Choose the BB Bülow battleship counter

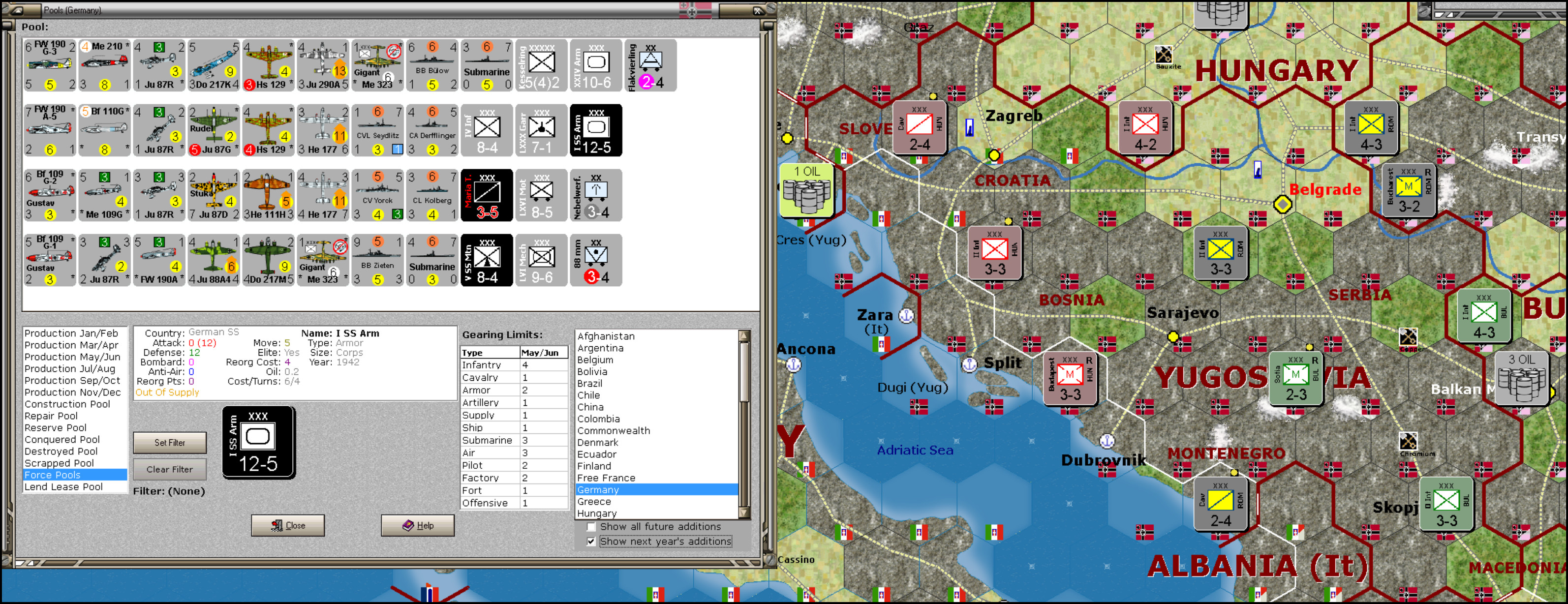tap(432, 66)
